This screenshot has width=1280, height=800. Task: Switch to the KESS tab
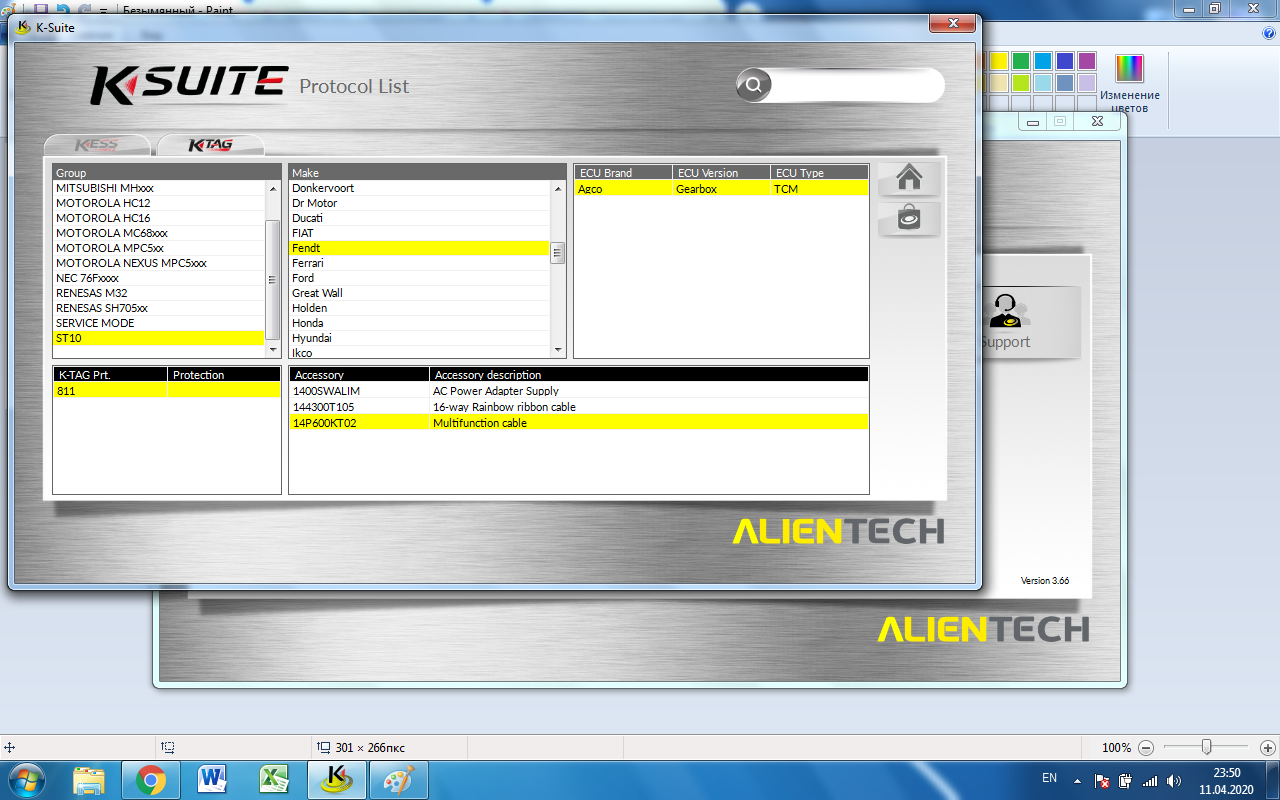coord(97,145)
